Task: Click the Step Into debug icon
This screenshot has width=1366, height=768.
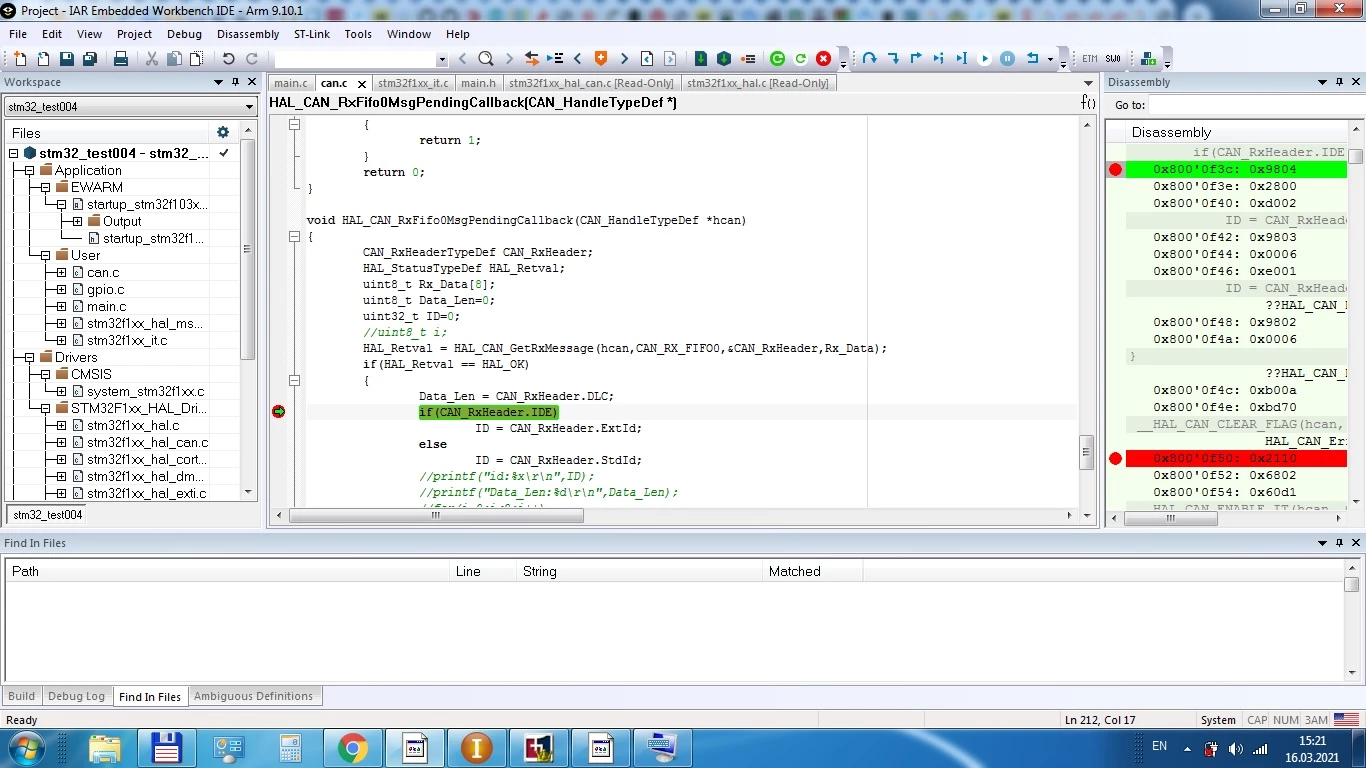Action: click(x=893, y=59)
